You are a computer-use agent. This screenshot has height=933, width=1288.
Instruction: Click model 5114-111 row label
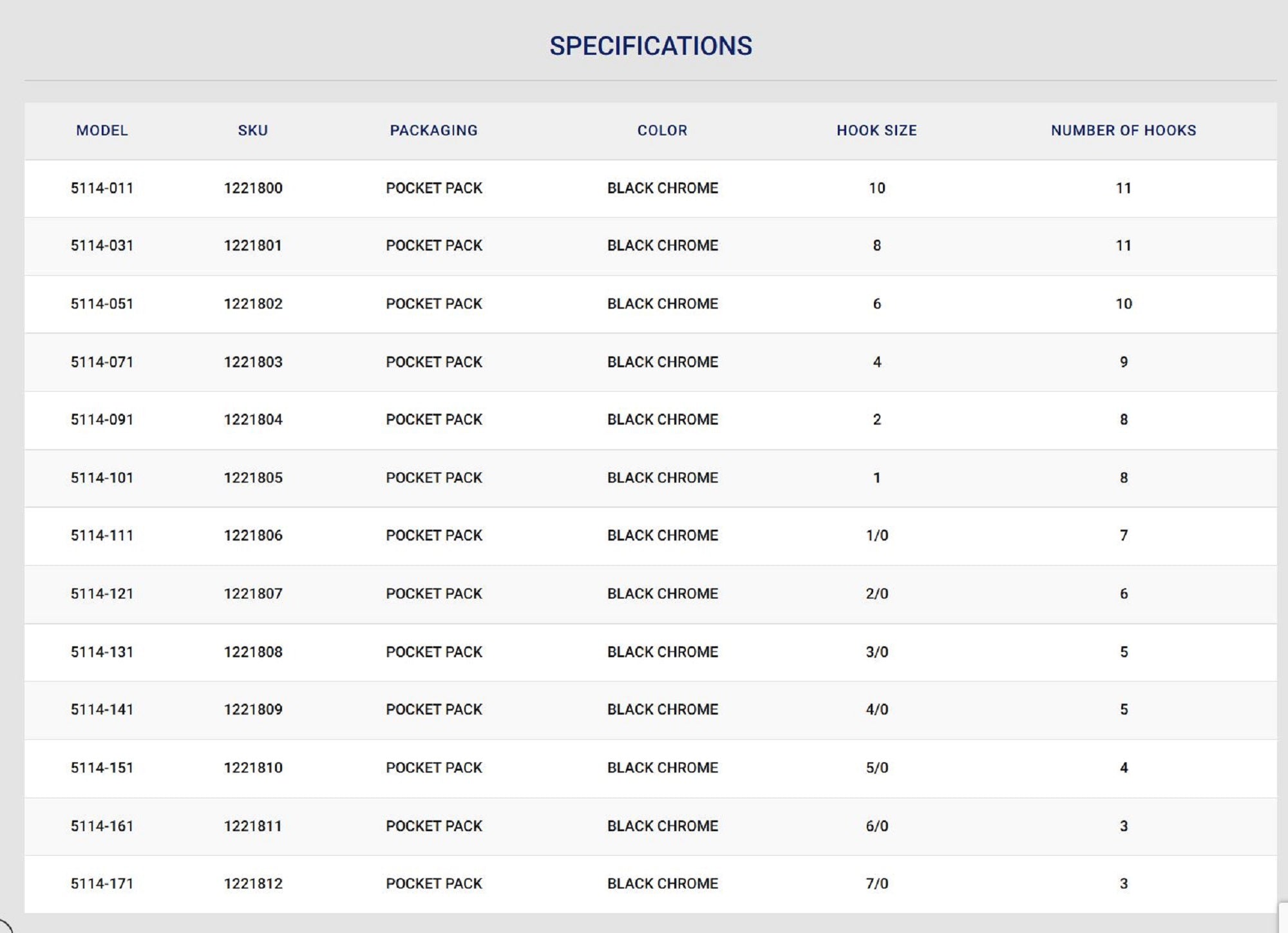pos(102,535)
